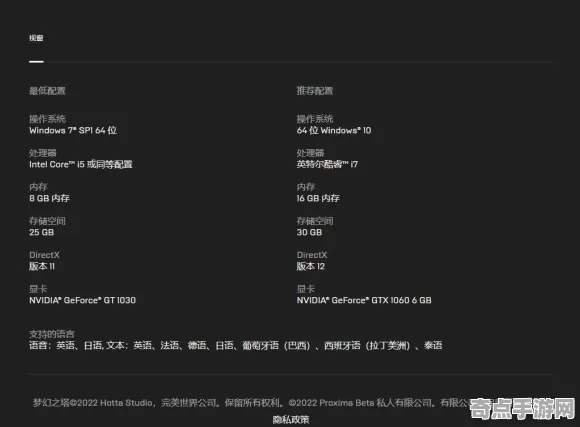The height and width of the screenshot is (427, 580).
Task: Click the 16 GB 内存 value
Action: pos(318,198)
